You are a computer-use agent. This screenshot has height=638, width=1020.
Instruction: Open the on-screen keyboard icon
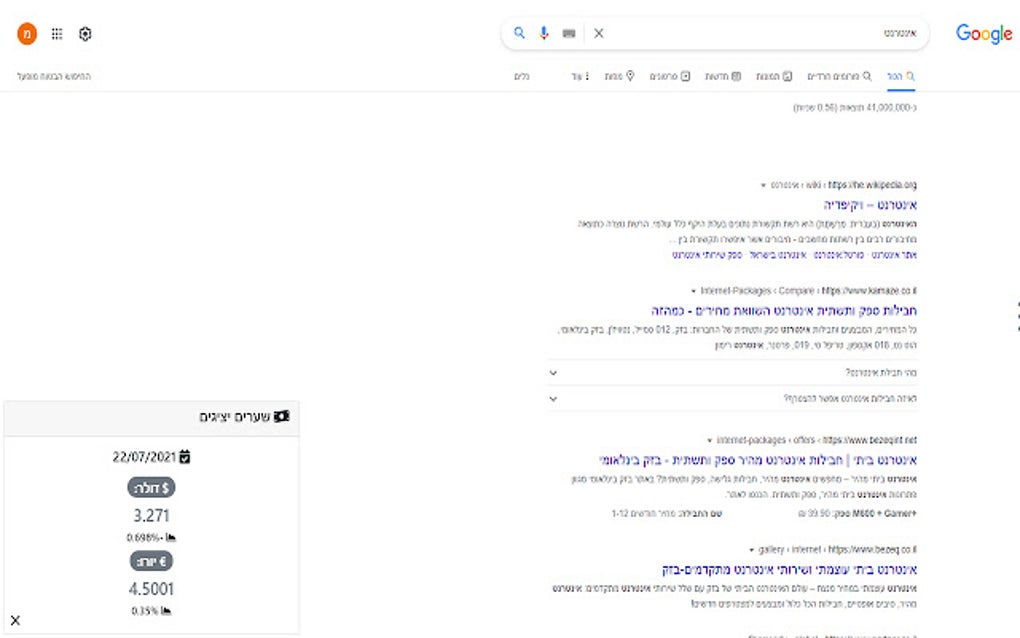[x=569, y=33]
